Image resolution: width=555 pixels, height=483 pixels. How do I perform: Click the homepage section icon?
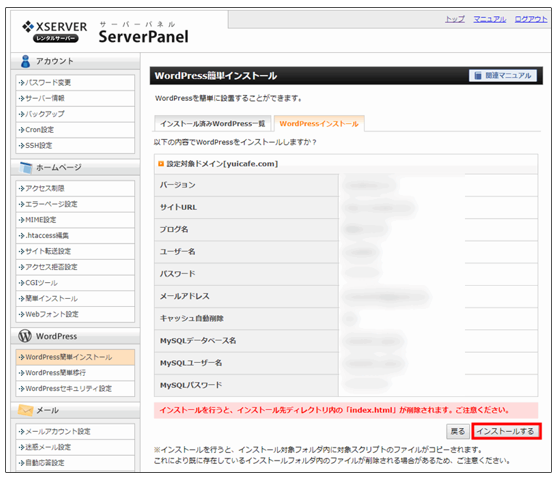pyautogui.click(x=26, y=168)
